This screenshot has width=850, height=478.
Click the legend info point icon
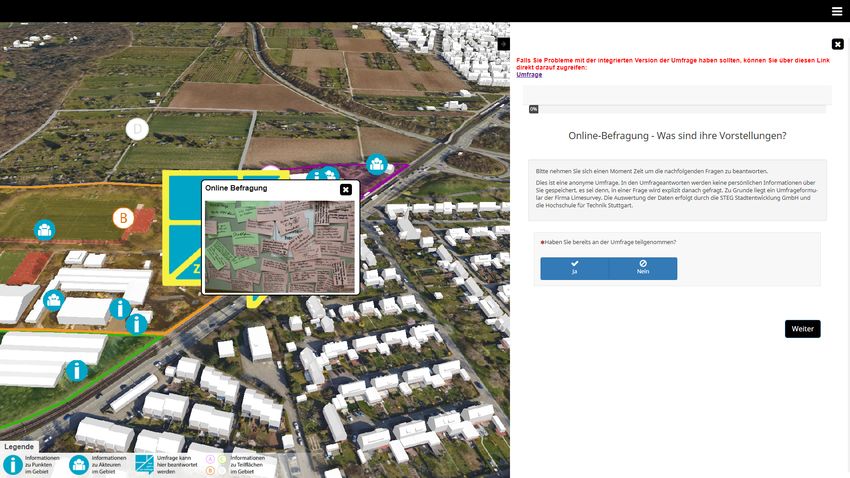point(12,465)
